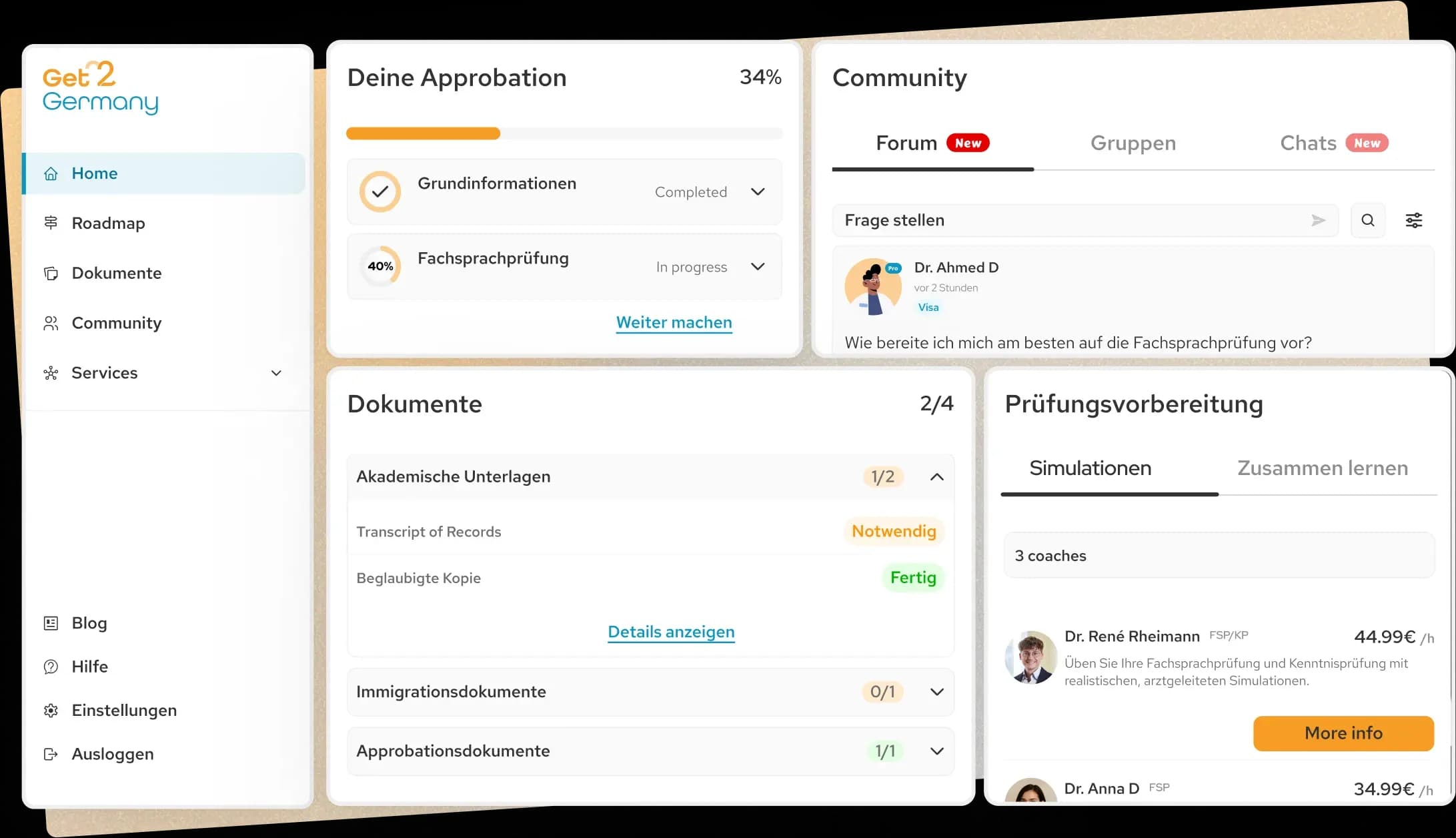1456x838 pixels.
Task: Click More info for Dr. René Rheimann
Action: click(x=1343, y=733)
